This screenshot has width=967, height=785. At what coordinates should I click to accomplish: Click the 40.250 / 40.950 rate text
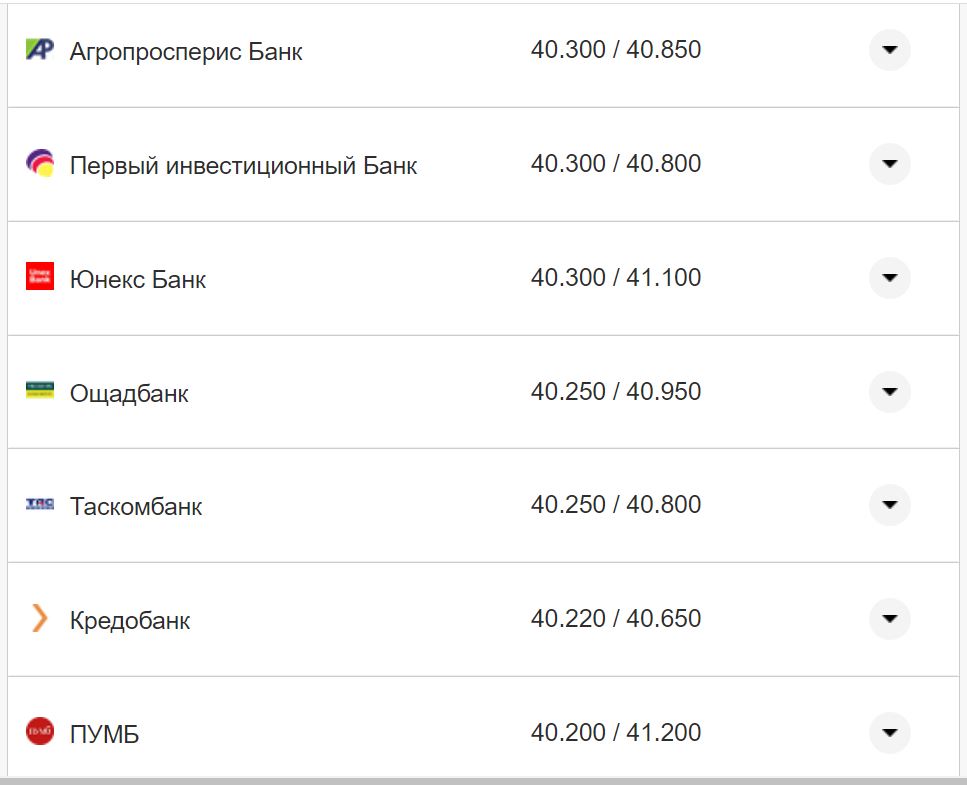tap(615, 391)
